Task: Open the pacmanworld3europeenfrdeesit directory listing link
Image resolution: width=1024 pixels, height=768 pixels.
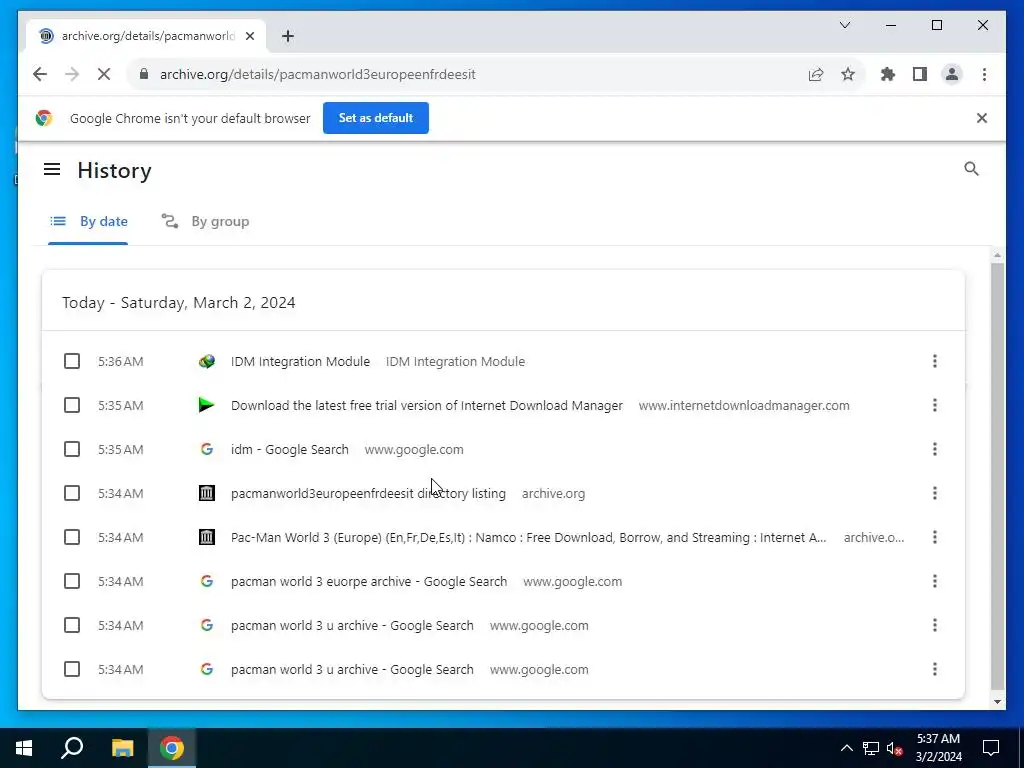Action: tap(368, 493)
